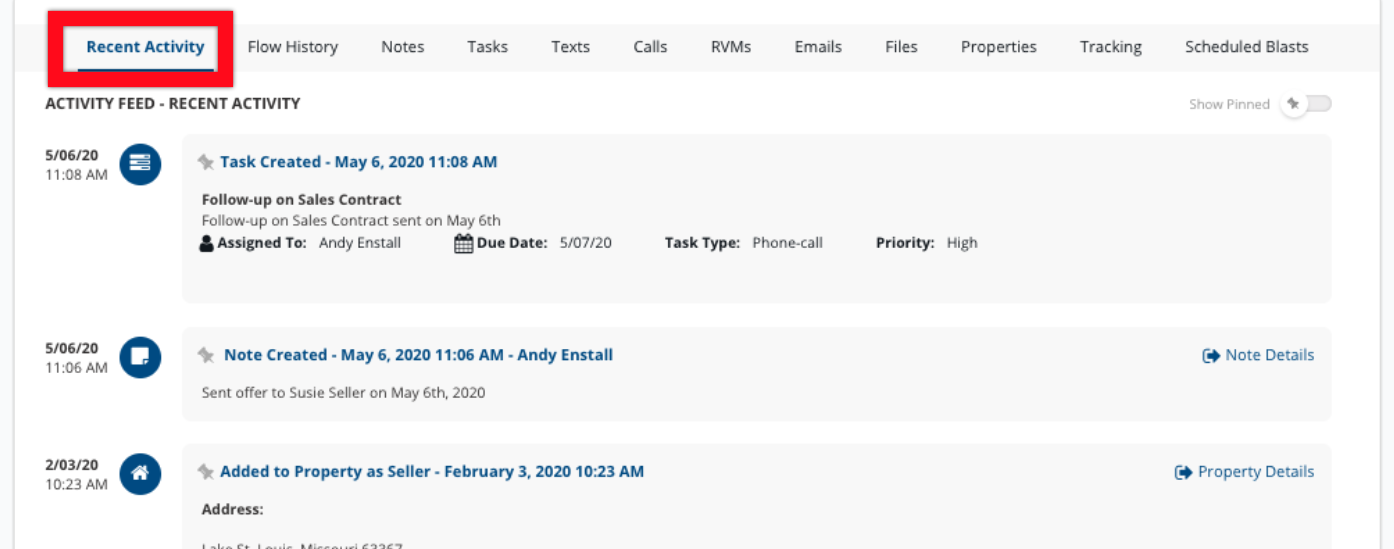Click the Note Details arrow icon

1211,356
